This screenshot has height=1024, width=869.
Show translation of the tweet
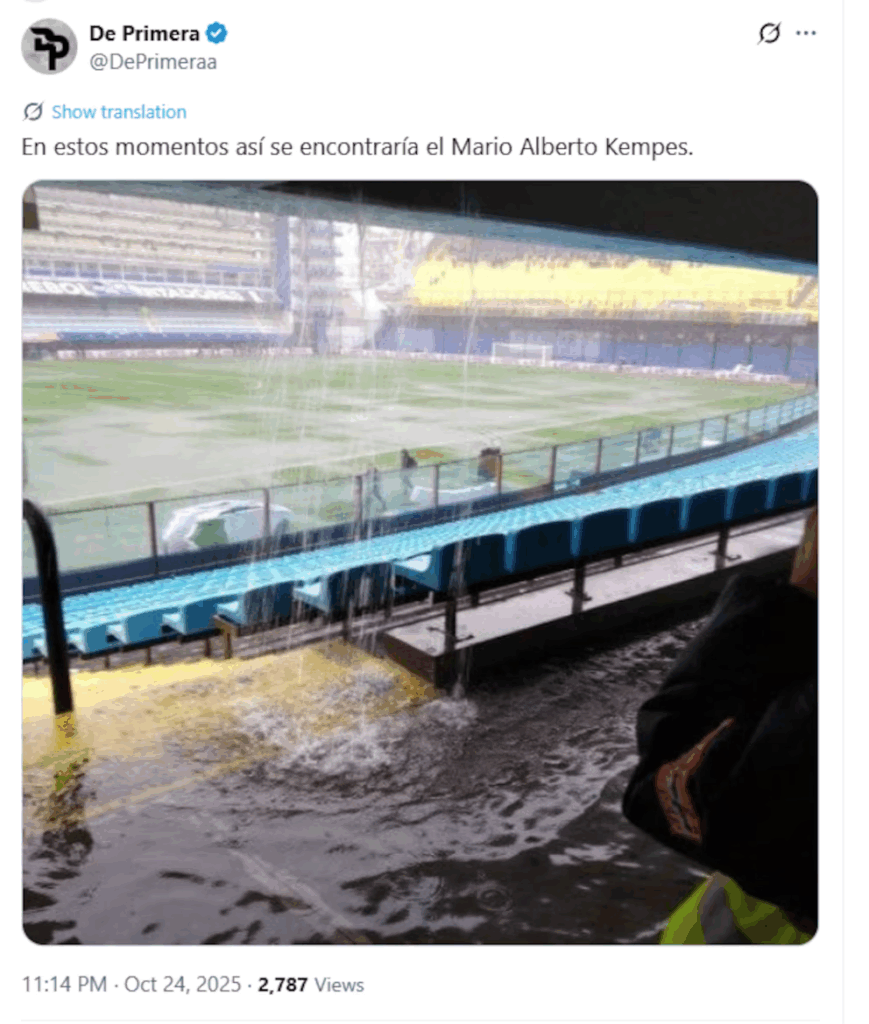119,112
